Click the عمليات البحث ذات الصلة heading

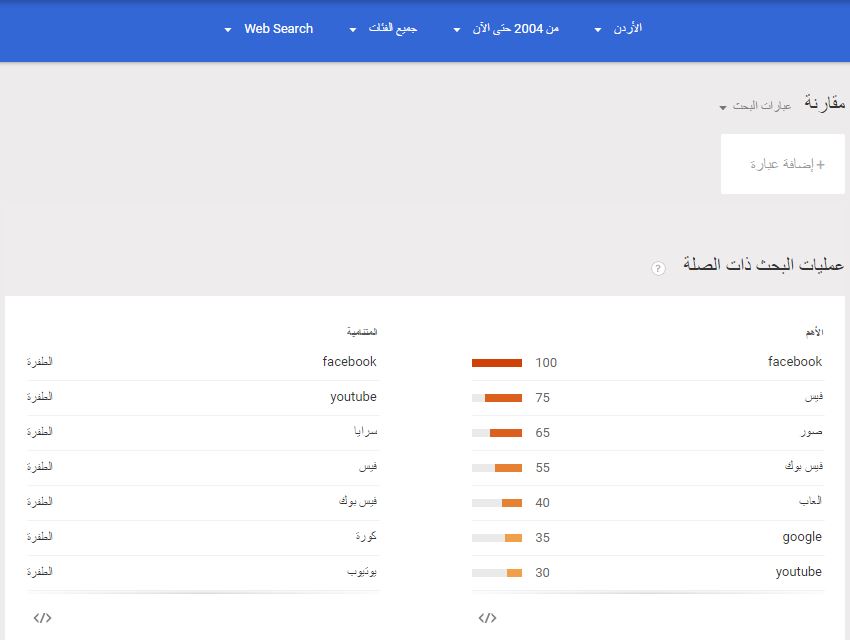pyautogui.click(x=764, y=265)
